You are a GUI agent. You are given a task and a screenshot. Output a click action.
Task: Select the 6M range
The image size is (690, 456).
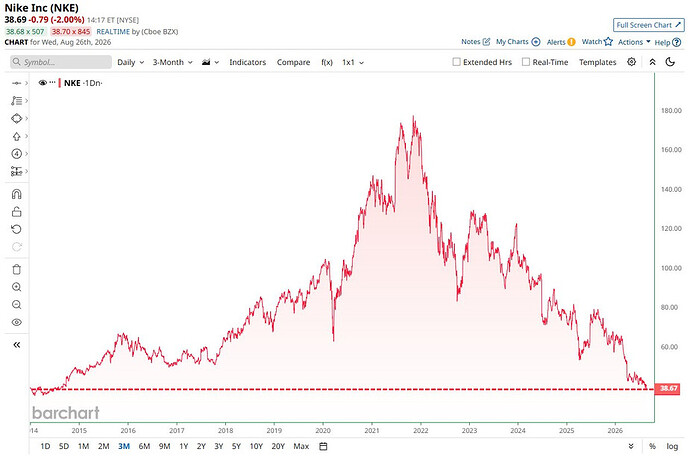click(144, 446)
